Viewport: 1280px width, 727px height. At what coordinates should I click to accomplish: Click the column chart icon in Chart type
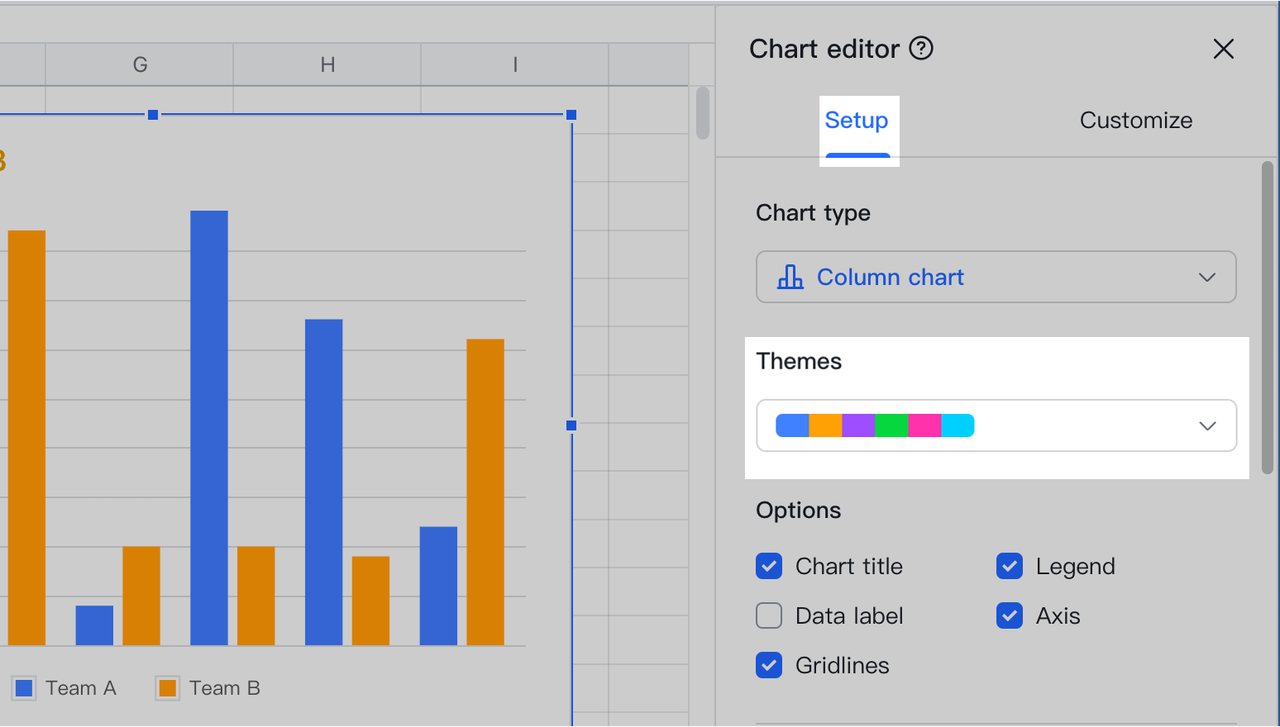(x=790, y=277)
